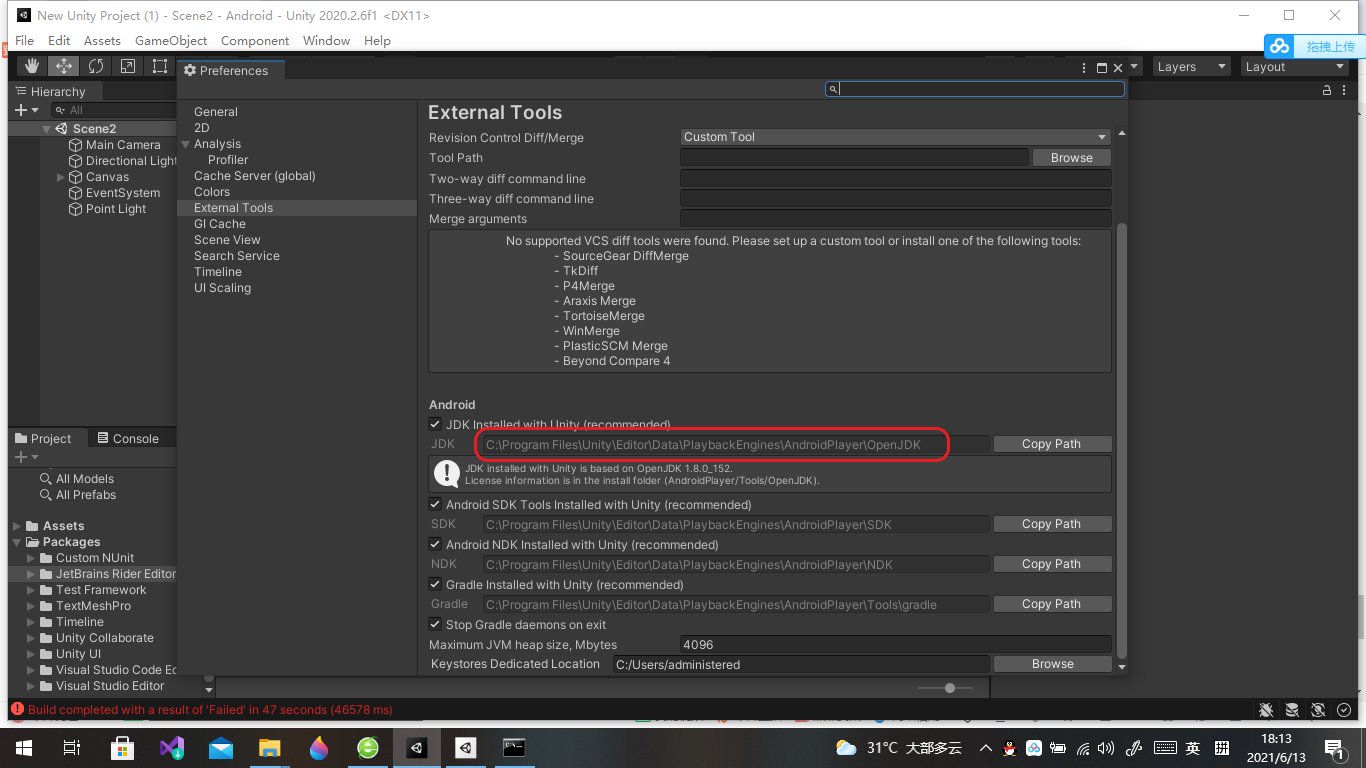
Task: Select the Rotate tool in the toolbar
Action: pyautogui.click(x=96, y=66)
